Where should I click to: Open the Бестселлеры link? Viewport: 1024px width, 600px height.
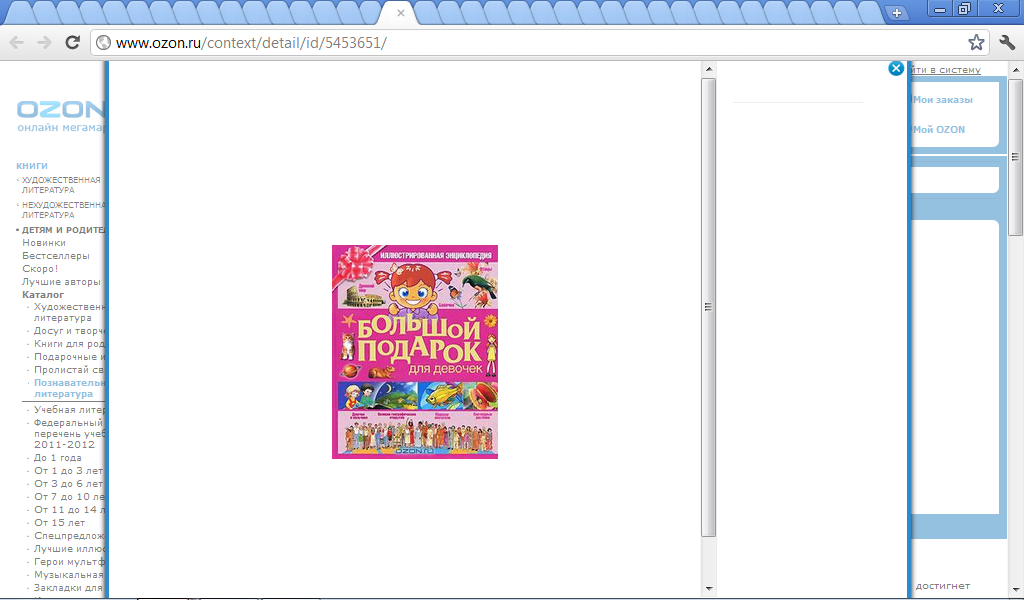(x=56, y=256)
